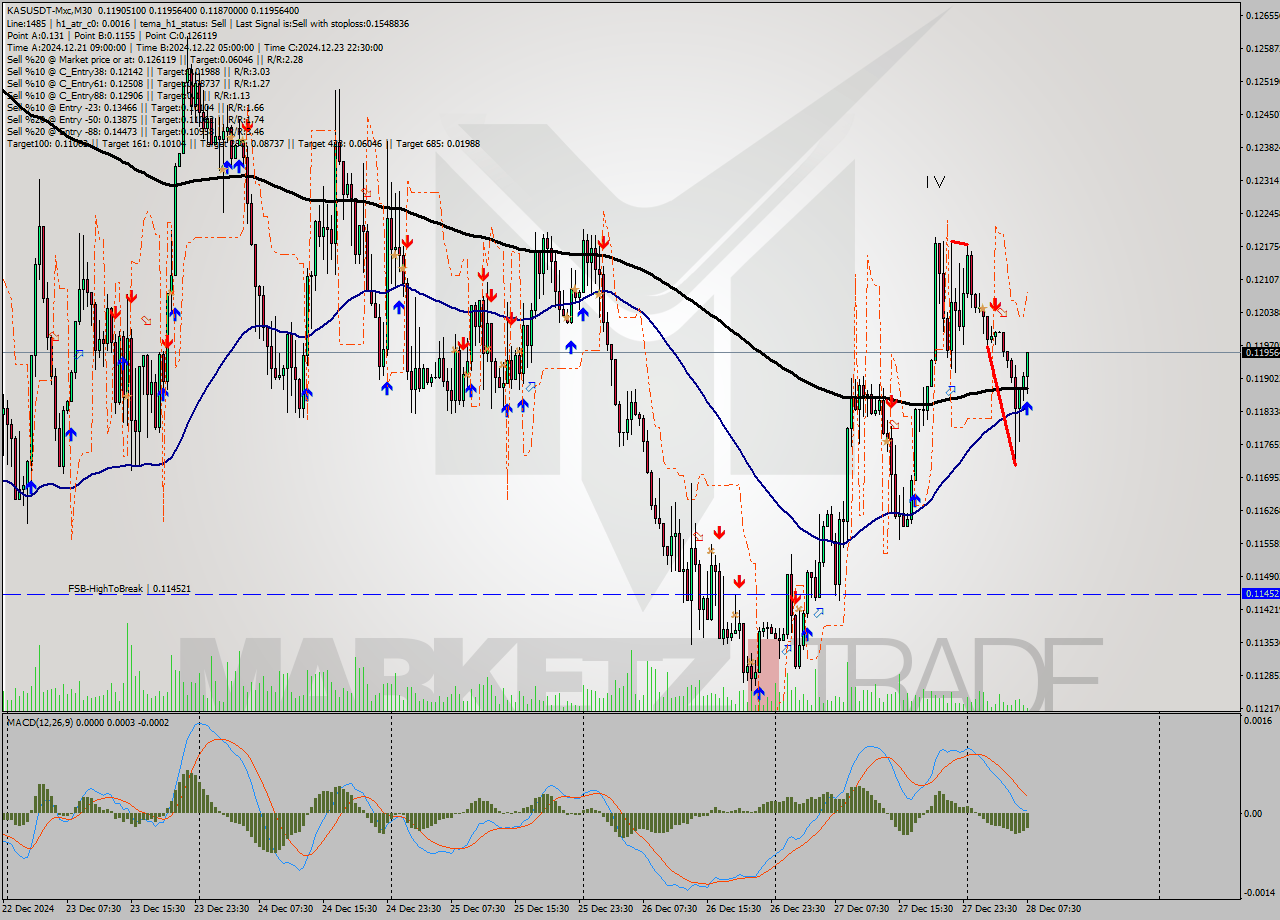This screenshot has width=1280, height=920.
Task: Click the FSB-HighToBreak 0.114521 label
Action: (129, 589)
